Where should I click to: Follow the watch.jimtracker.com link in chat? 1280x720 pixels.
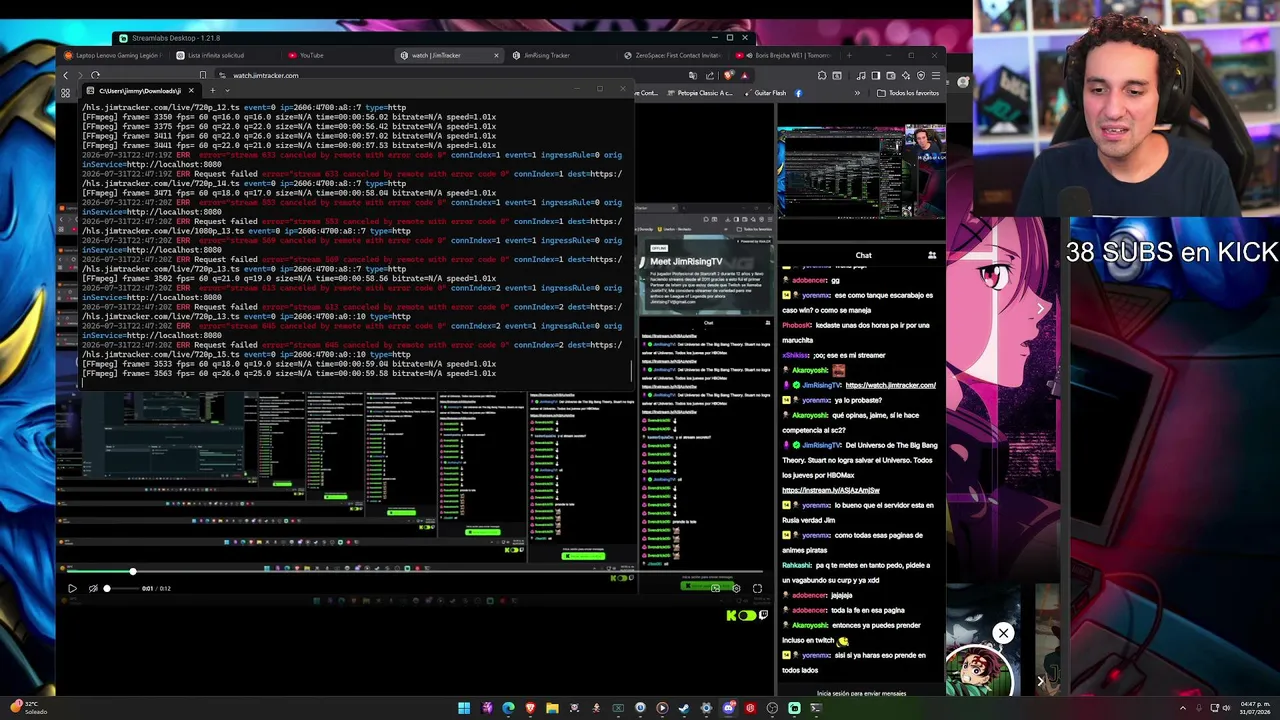[x=890, y=385]
